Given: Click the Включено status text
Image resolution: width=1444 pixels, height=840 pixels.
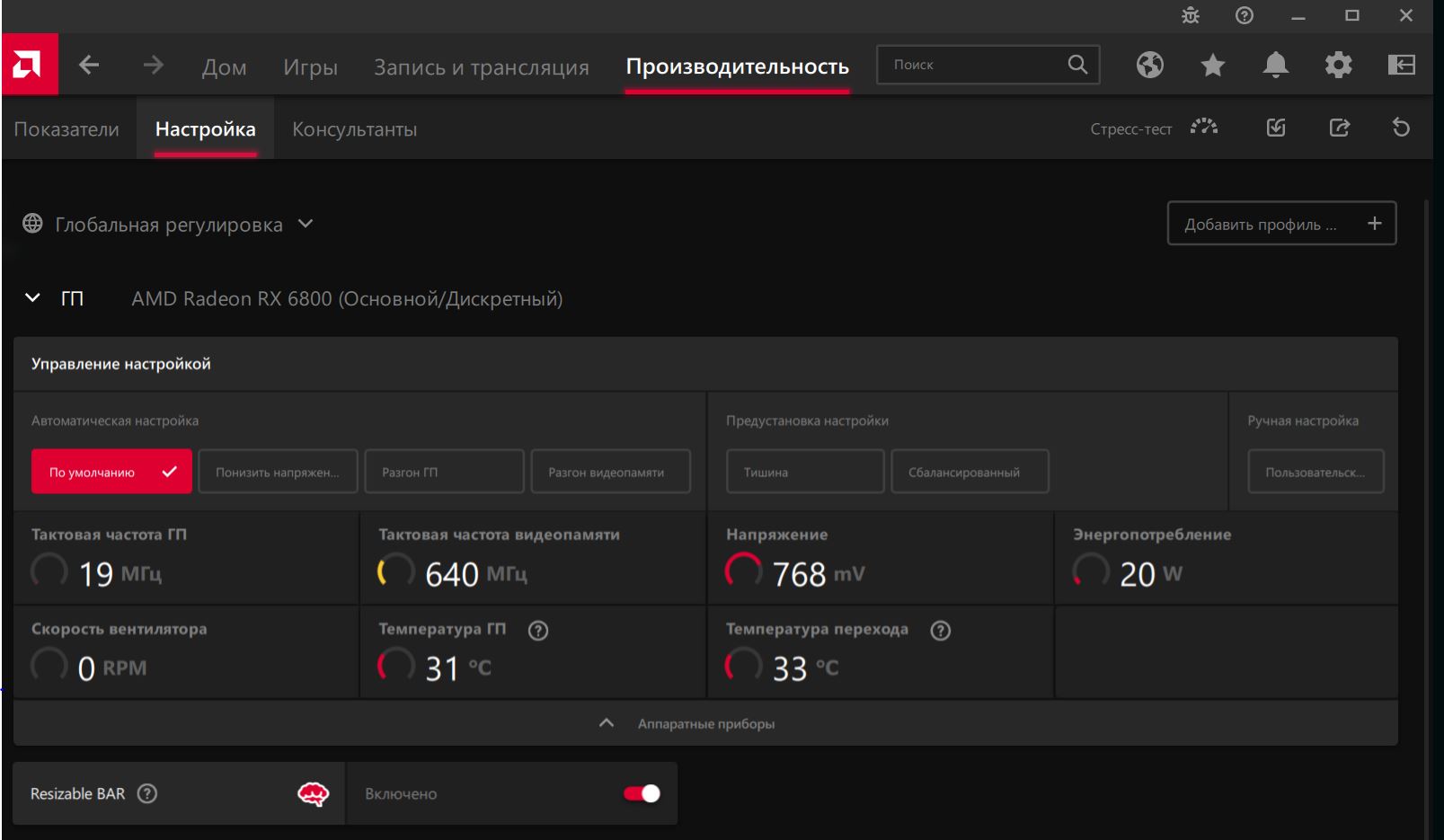Looking at the screenshot, I should pos(401,794).
